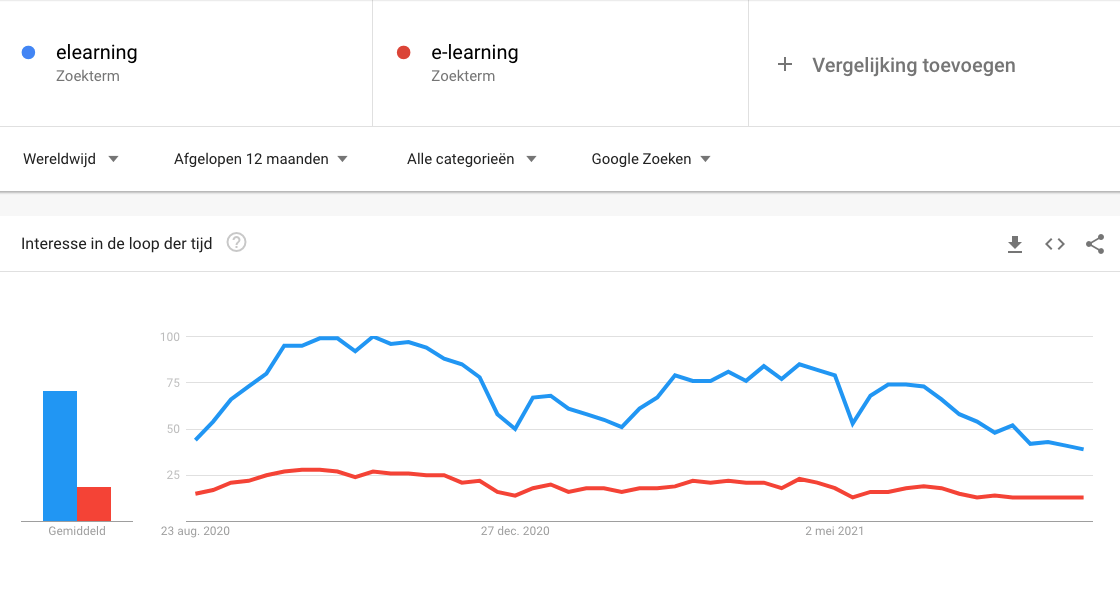Click the red dot beside e-learning
This screenshot has width=1120, height=603.
[x=404, y=52]
